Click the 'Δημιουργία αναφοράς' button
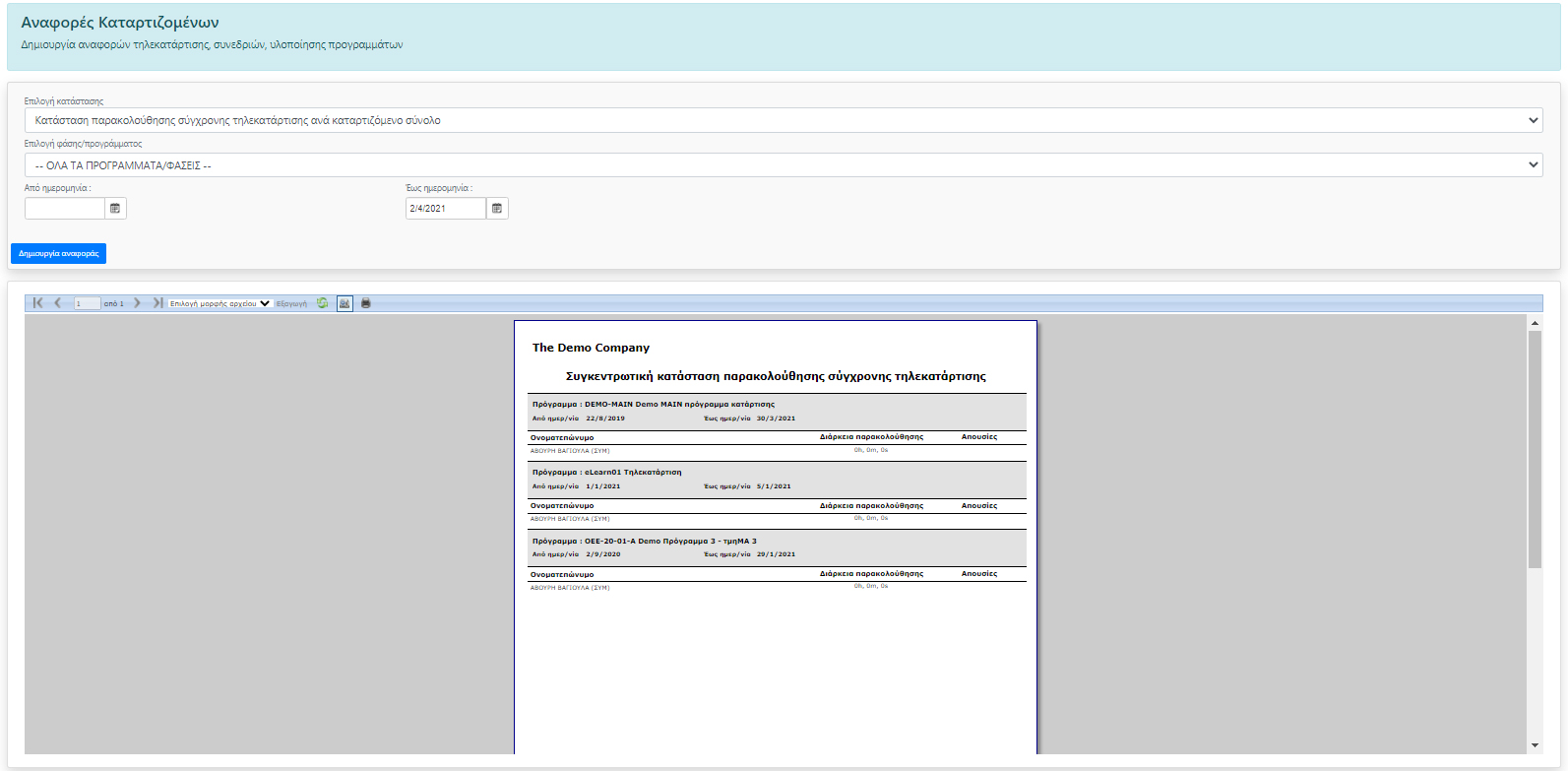The width and height of the screenshot is (1568, 771). [59, 254]
